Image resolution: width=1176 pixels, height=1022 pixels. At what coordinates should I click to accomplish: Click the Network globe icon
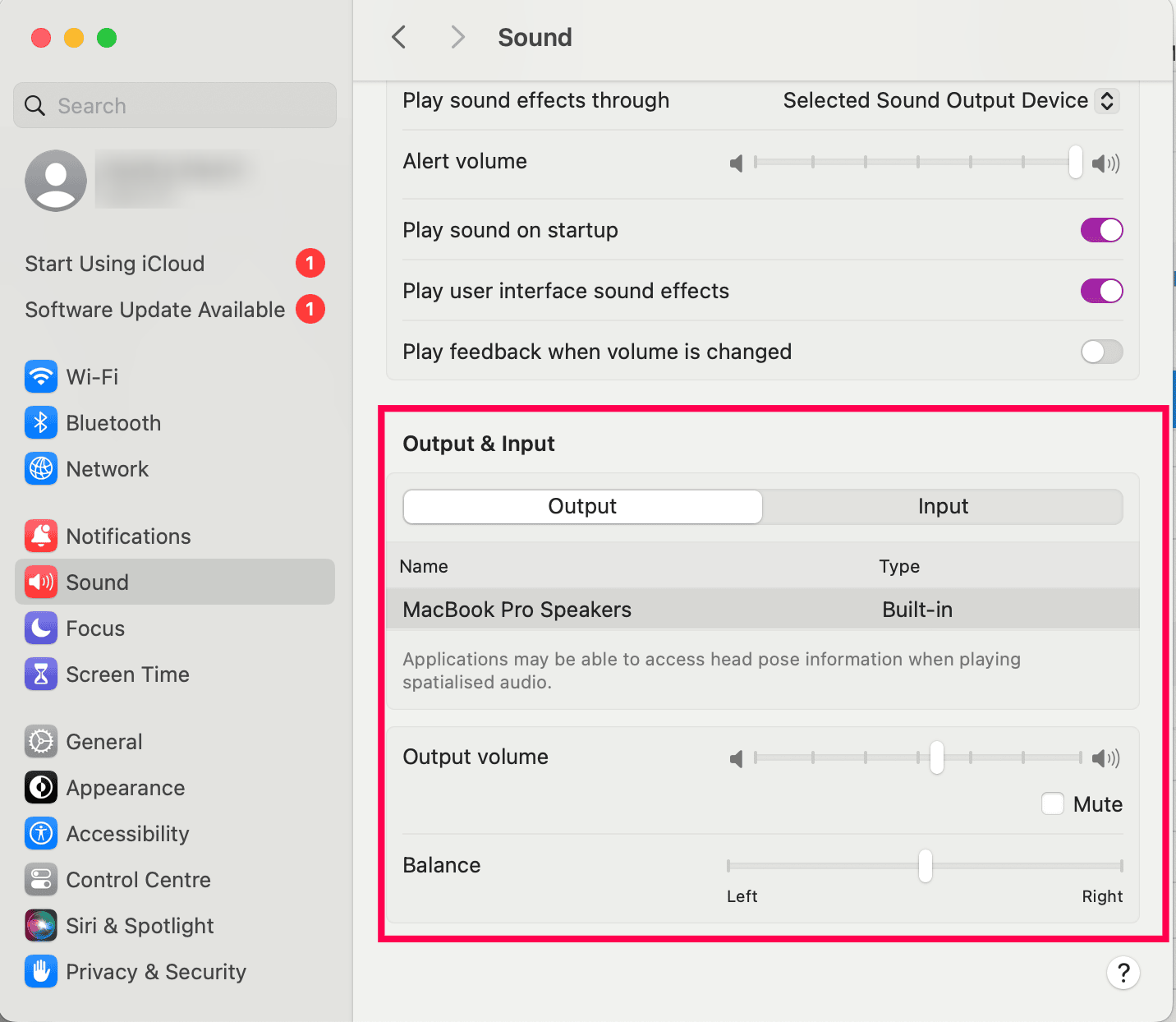pyautogui.click(x=41, y=469)
